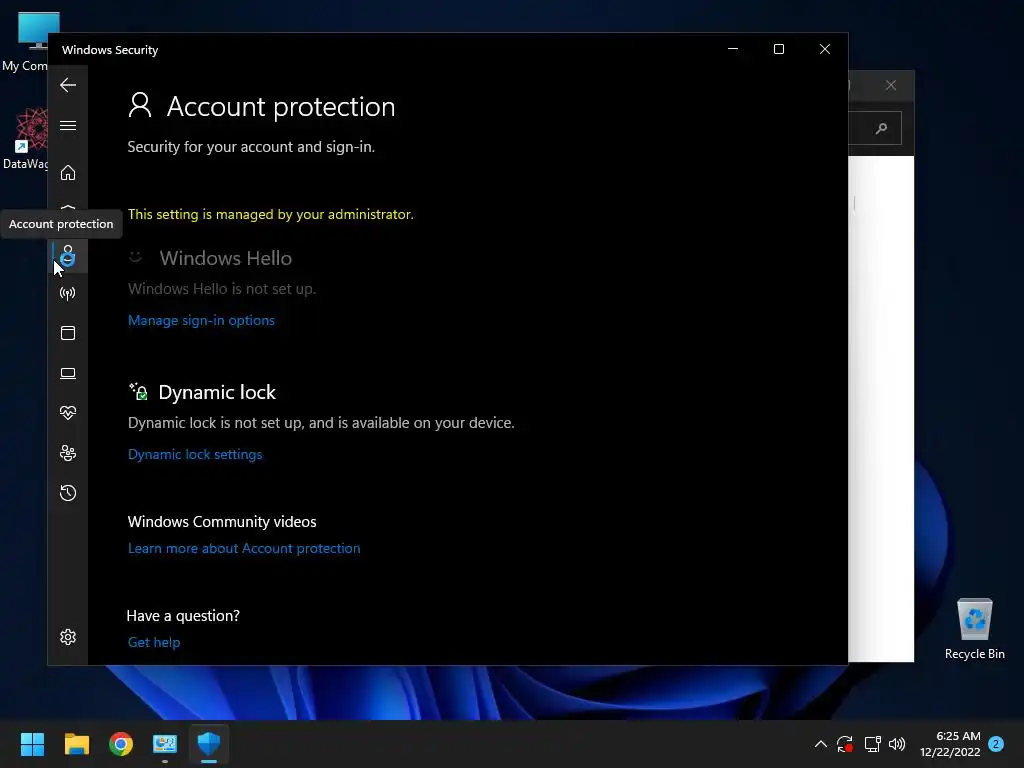Viewport: 1024px width, 768px height.
Task: Click the Windows Security shield taskbar icon
Action: [x=209, y=744]
